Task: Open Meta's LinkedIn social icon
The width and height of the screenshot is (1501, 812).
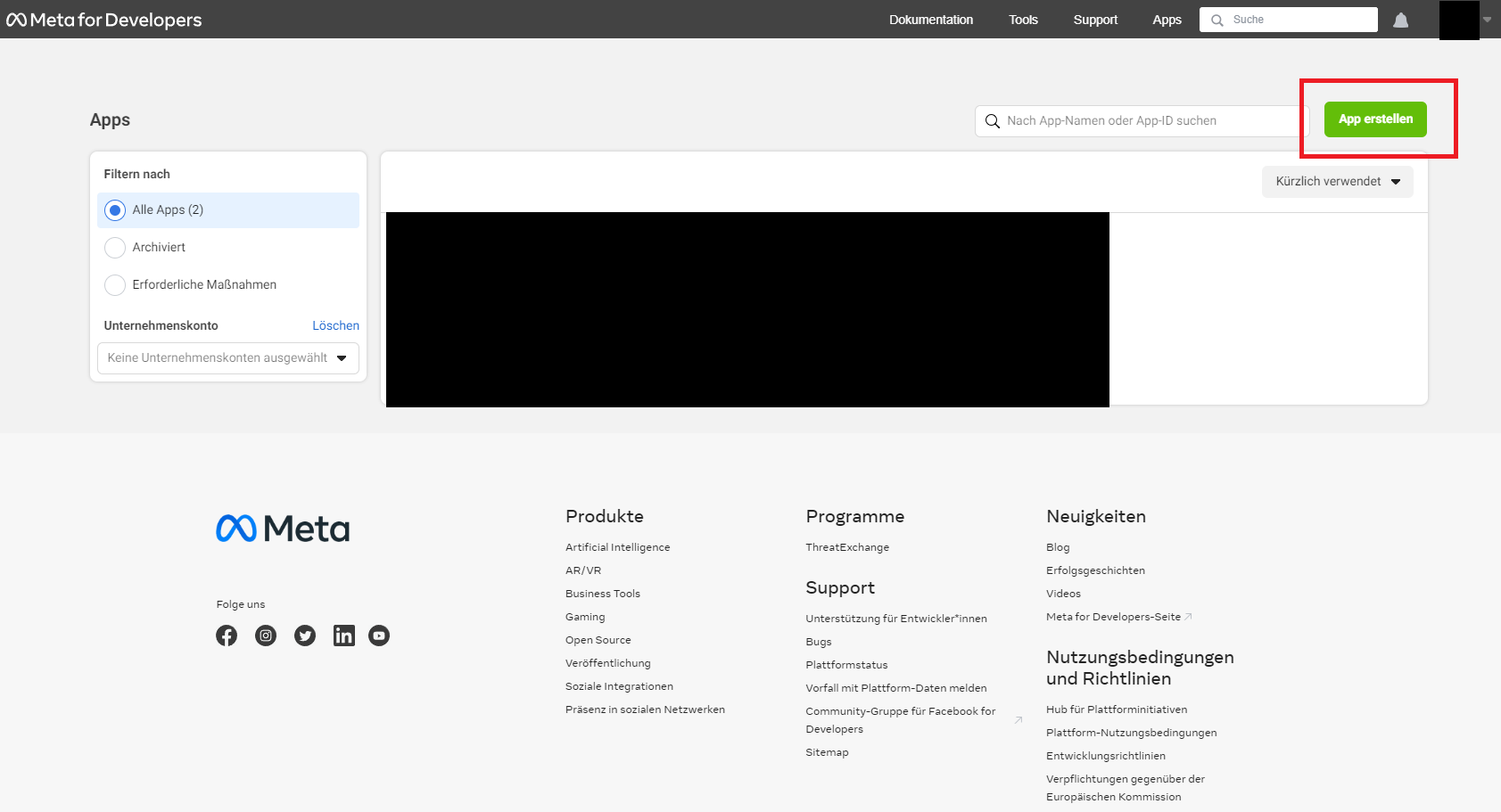Action: click(x=344, y=636)
